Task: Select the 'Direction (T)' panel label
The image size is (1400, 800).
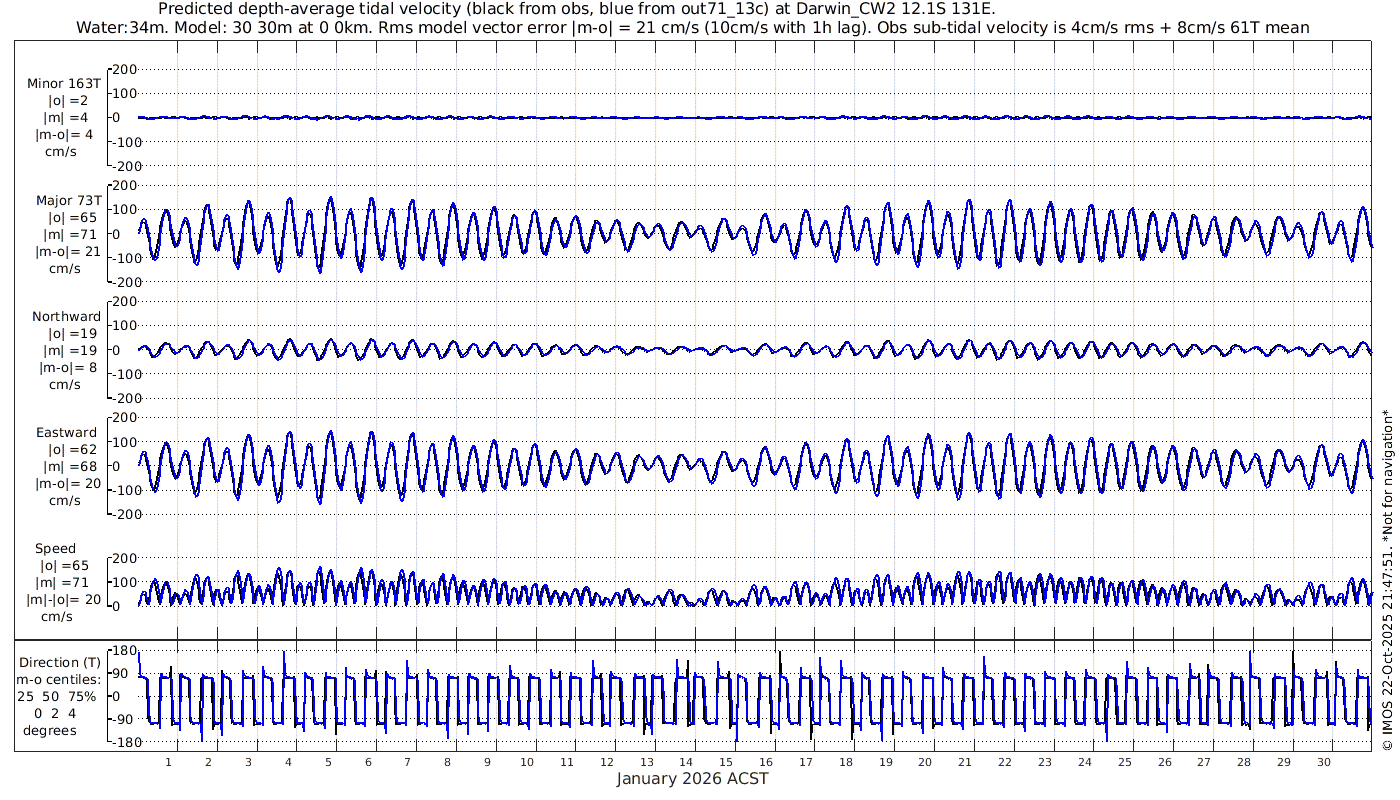Action: 60,662
